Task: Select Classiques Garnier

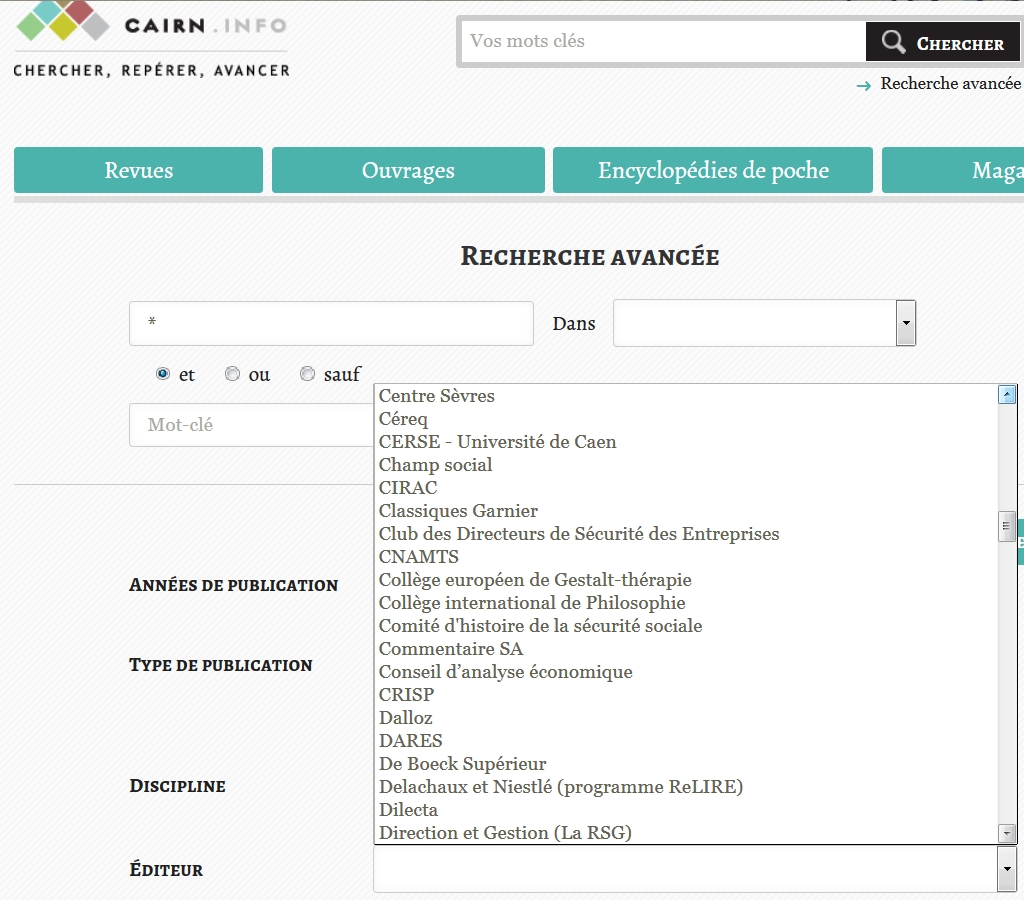Action: [x=686, y=511]
